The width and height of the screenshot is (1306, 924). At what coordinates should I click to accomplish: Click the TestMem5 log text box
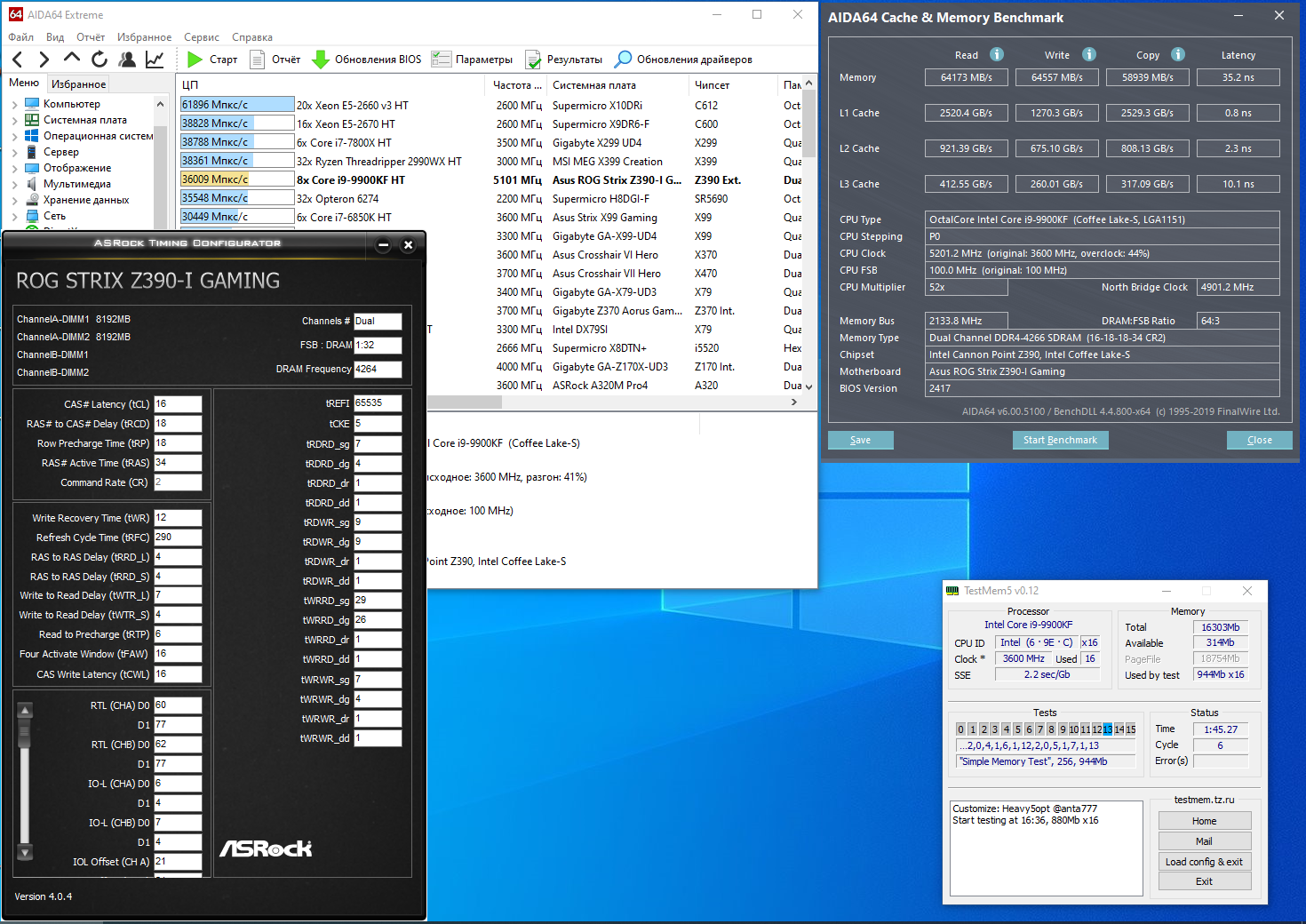click(x=1047, y=848)
